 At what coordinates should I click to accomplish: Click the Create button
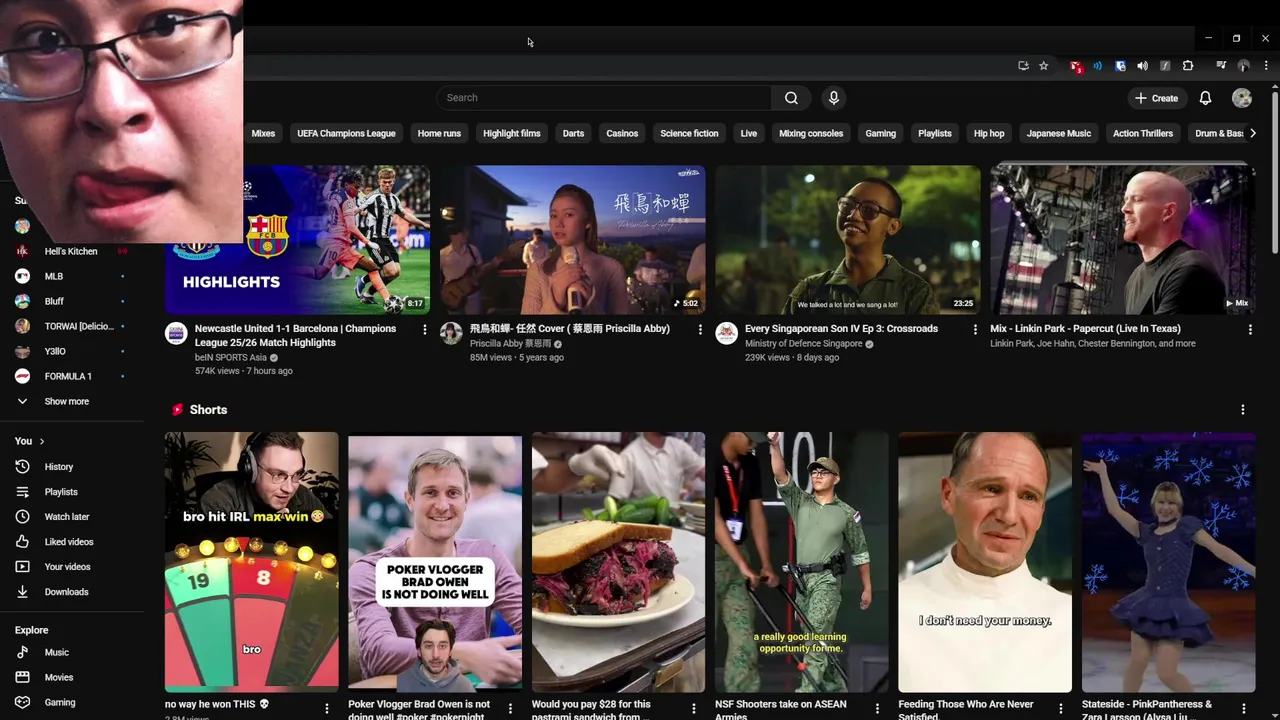1157,98
